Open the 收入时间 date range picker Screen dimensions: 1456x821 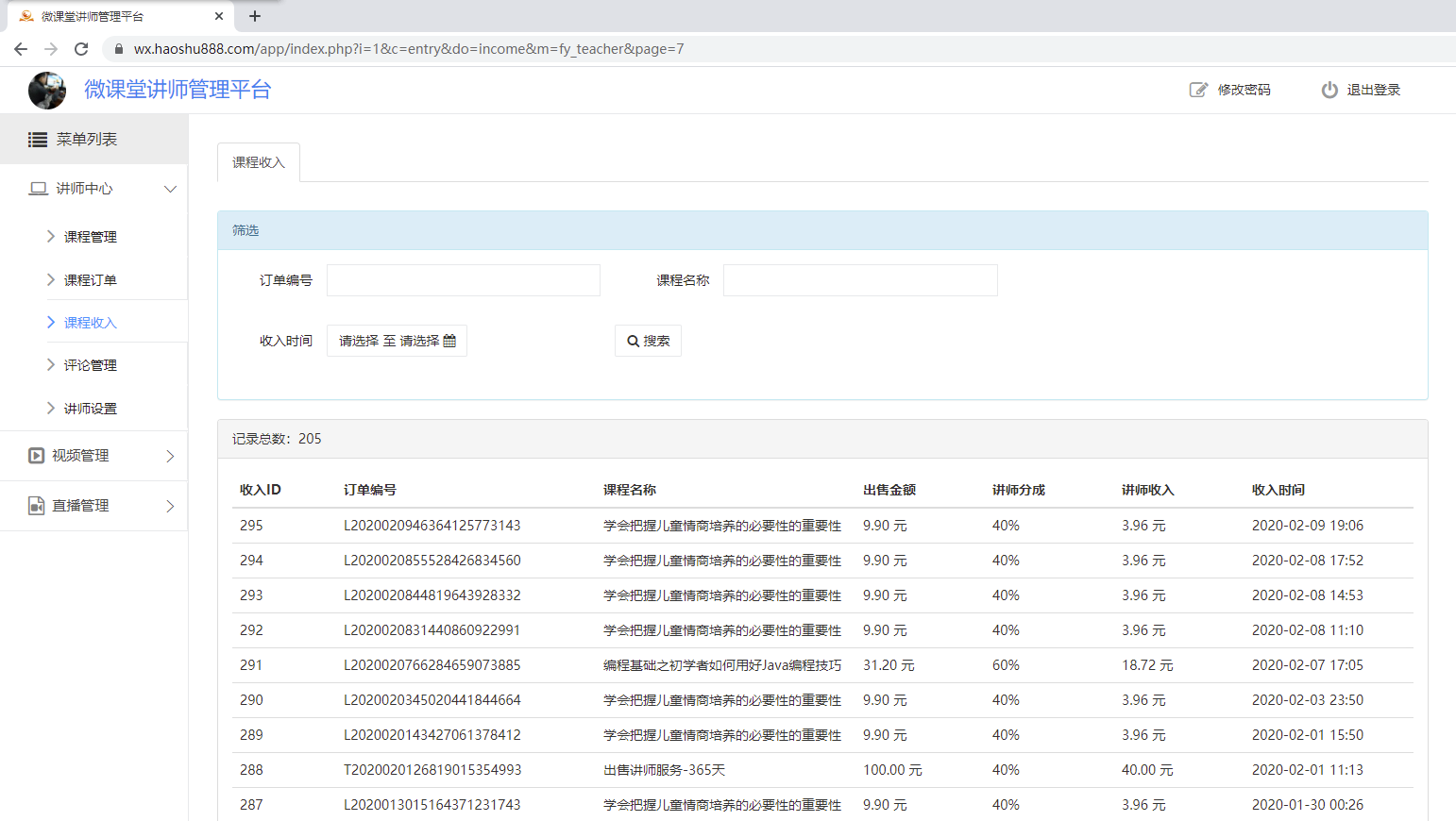pos(397,341)
